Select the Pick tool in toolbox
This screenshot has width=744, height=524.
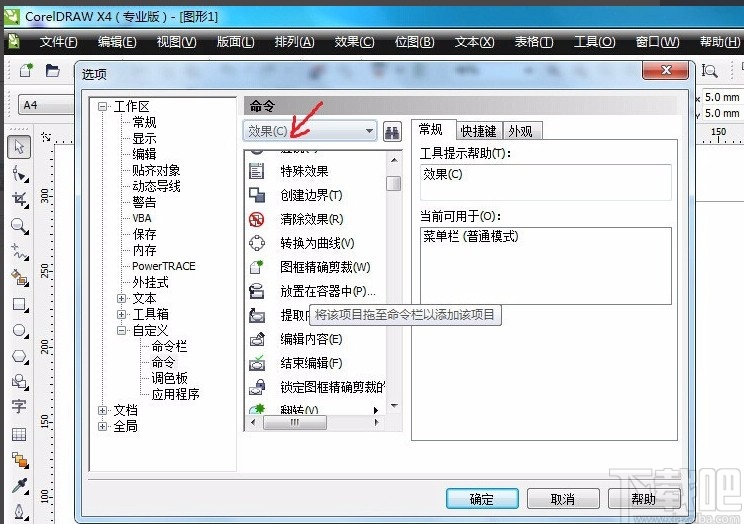[19, 147]
